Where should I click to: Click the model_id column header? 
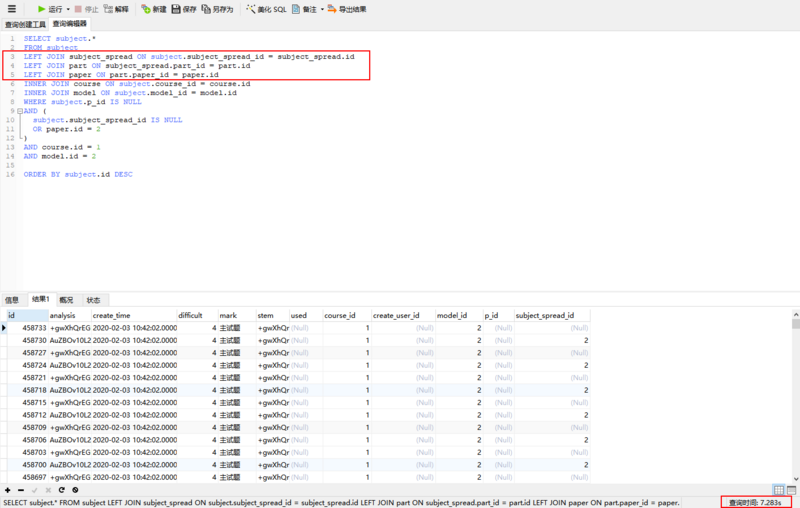point(459,315)
